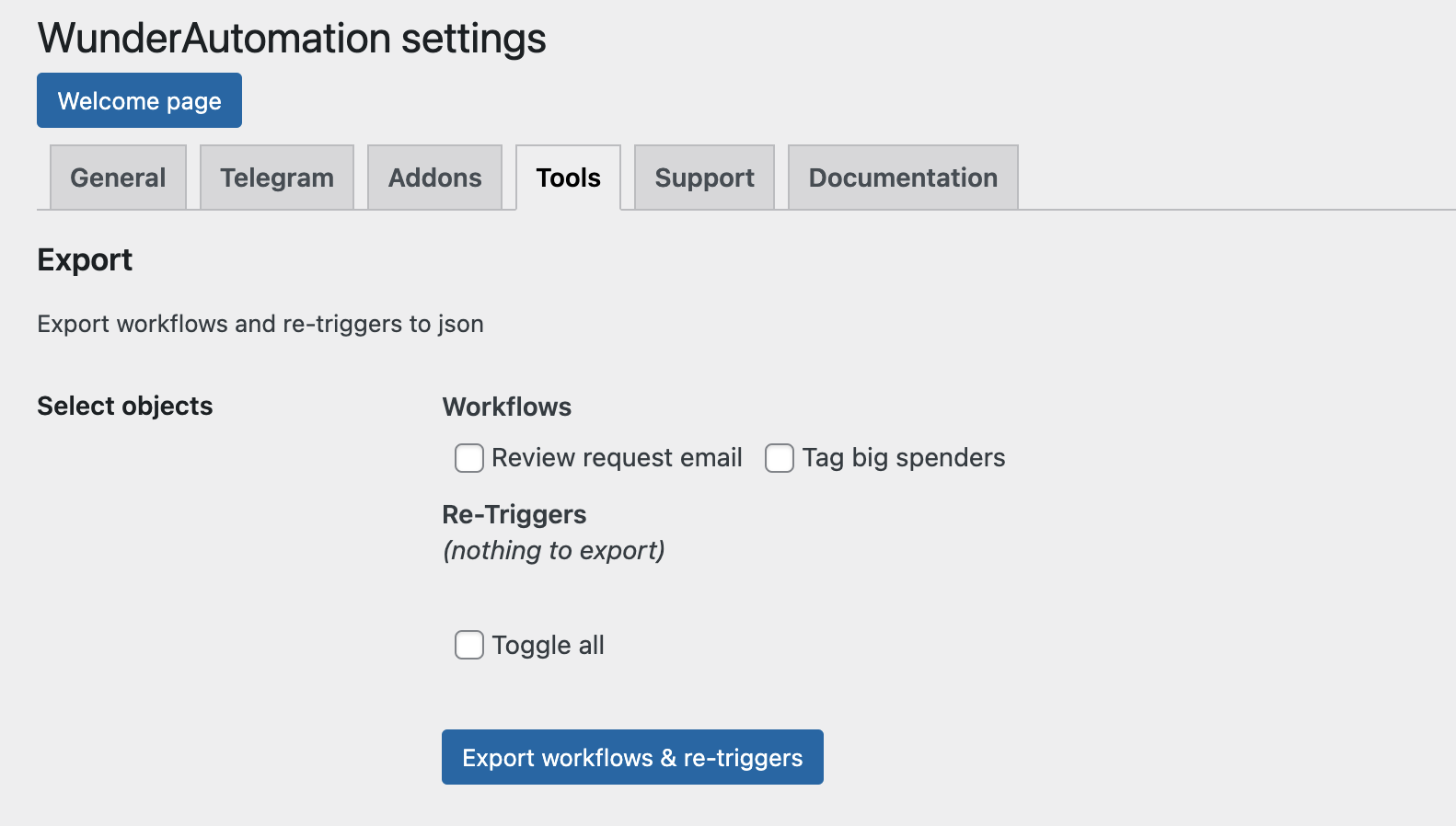1456x826 pixels.
Task: Switch to the General tab
Action: click(118, 178)
